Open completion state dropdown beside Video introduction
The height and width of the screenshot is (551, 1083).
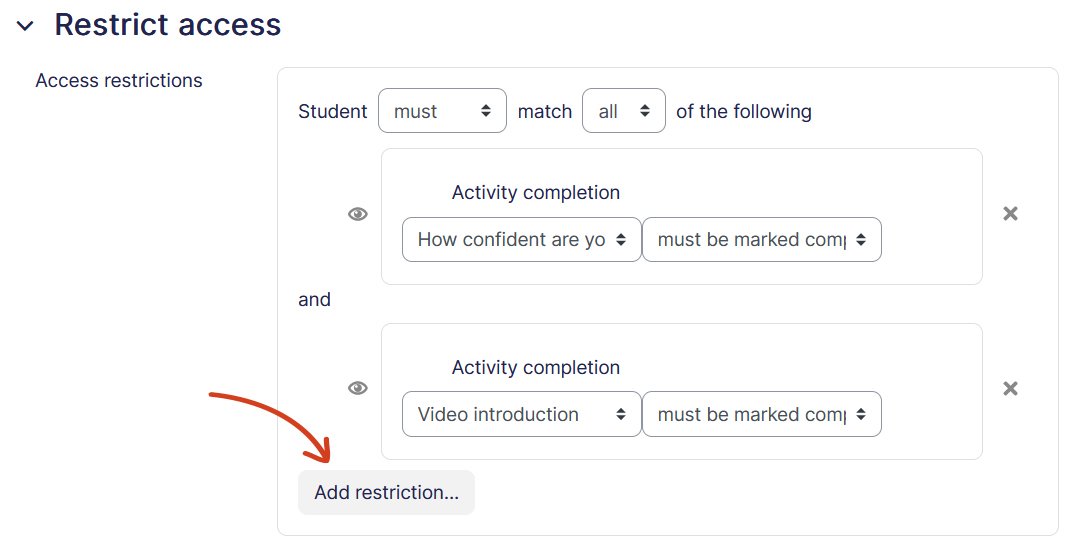(x=762, y=414)
